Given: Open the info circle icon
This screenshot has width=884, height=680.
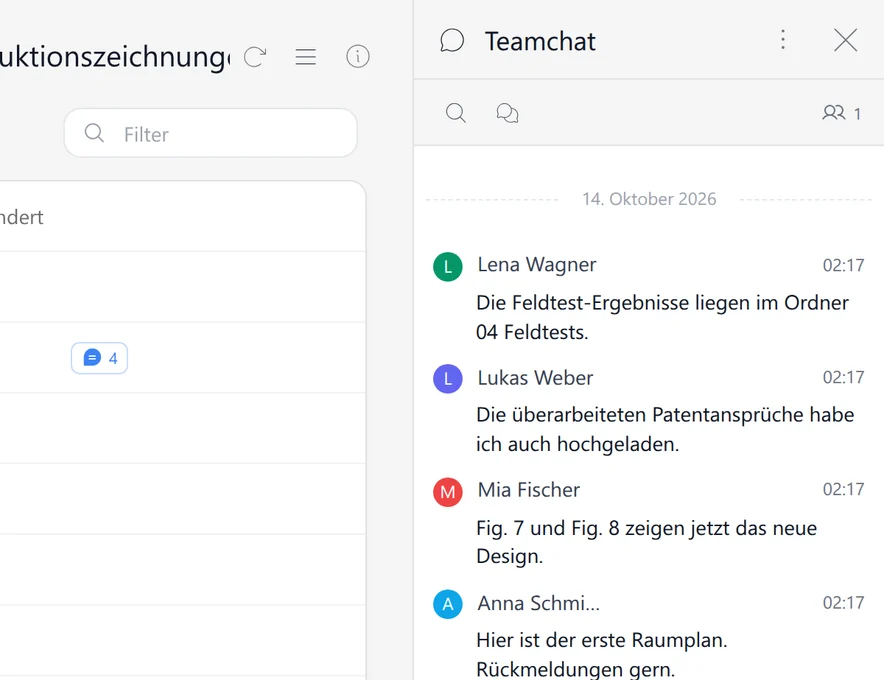Looking at the screenshot, I should pyautogui.click(x=357, y=56).
